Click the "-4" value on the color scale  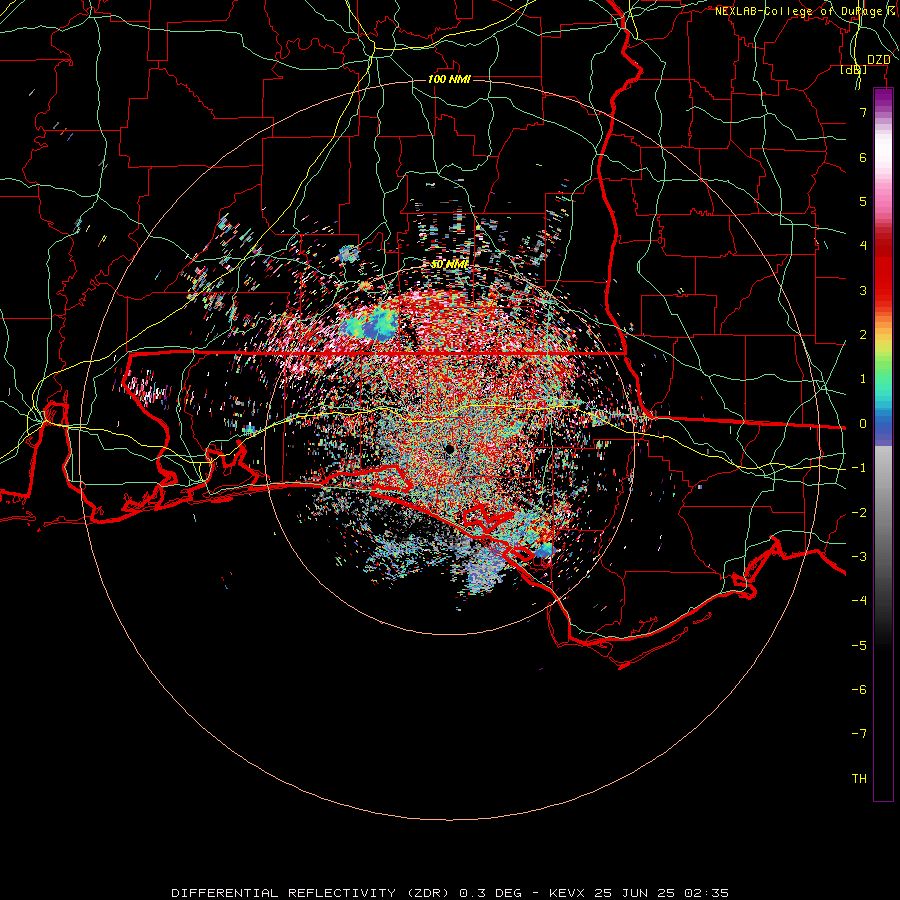[859, 601]
